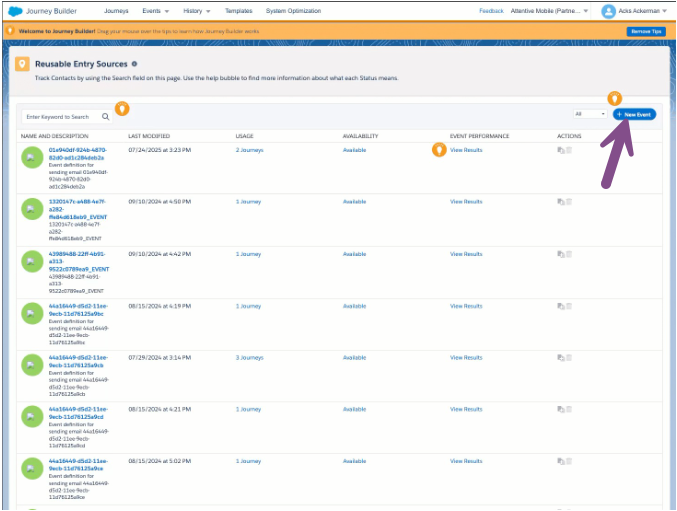This screenshot has width=677, height=511.
Task: Expand the Events menu in the top navigation
Action: pyautogui.click(x=154, y=11)
